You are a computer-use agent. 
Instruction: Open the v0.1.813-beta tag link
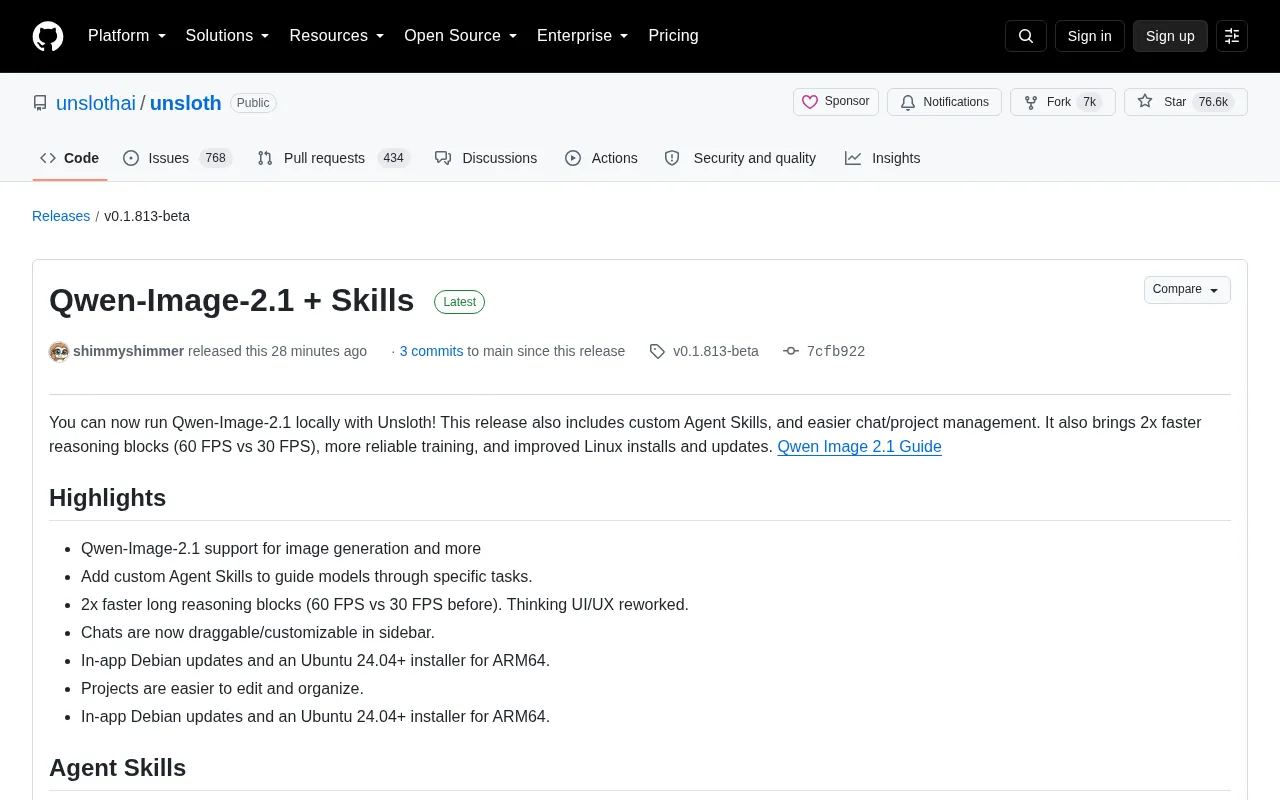click(716, 351)
